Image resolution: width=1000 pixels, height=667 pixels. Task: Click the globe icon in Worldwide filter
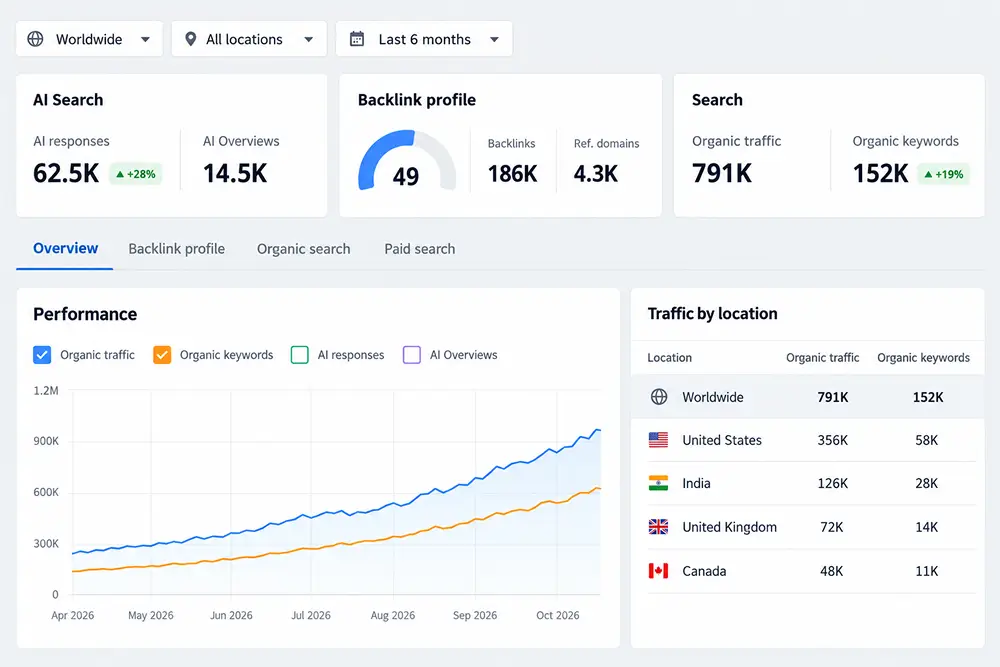click(x=36, y=39)
